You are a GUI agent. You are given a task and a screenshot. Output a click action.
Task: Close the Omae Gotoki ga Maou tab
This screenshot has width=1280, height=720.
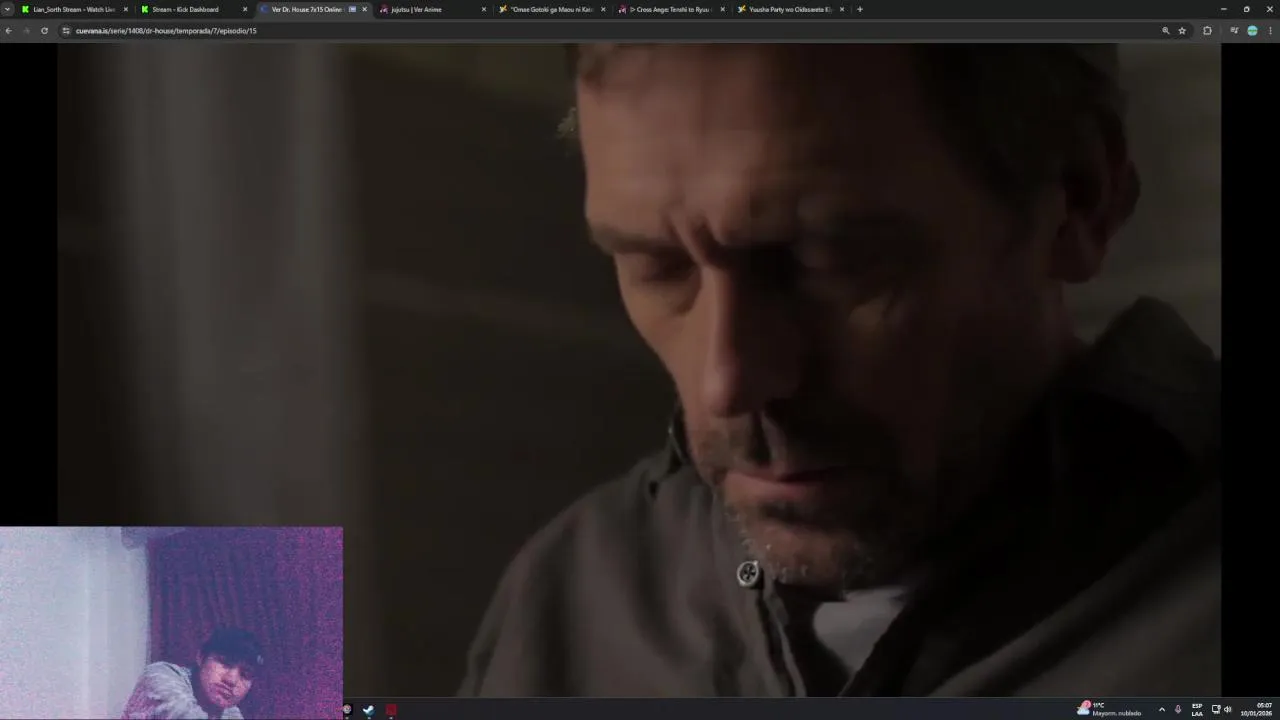pyautogui.click(x=603, y=9)
